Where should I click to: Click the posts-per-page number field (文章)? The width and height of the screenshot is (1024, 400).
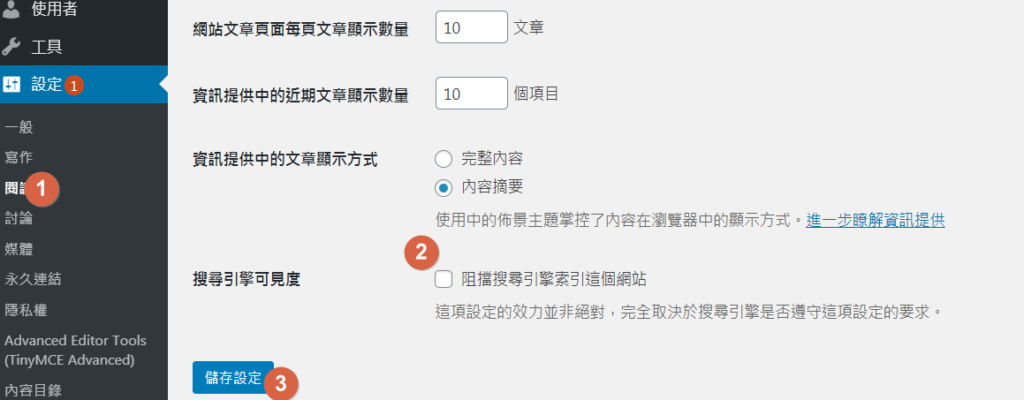tap(471, 28)
